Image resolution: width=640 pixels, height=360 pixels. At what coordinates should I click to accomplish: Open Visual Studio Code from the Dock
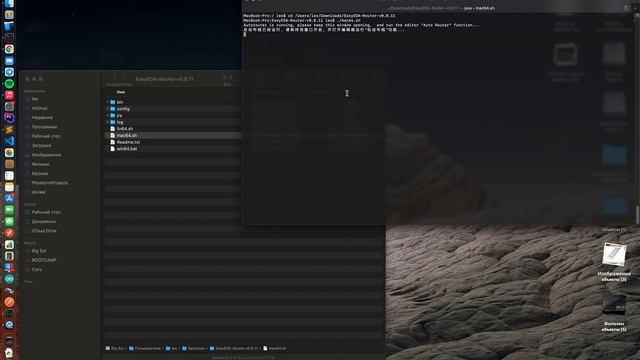[9, 141]
